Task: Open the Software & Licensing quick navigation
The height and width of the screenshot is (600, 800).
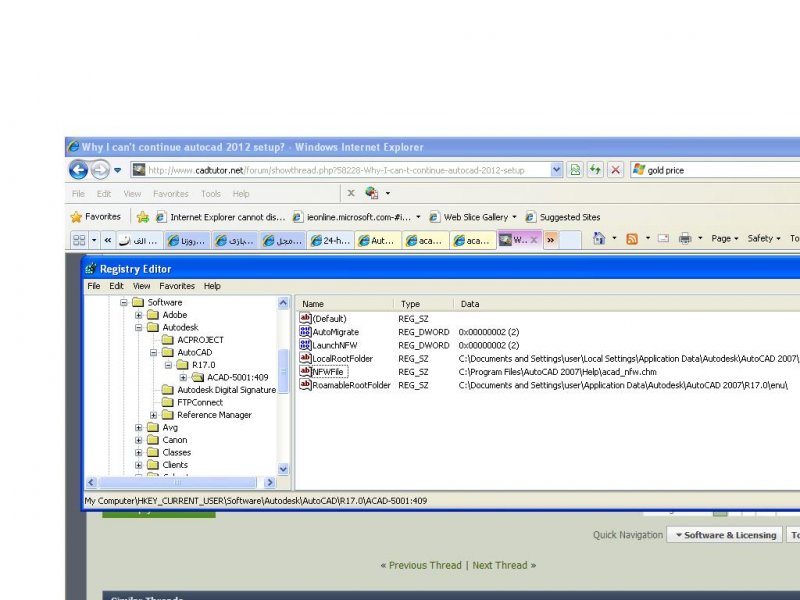Action: [725, 535]
